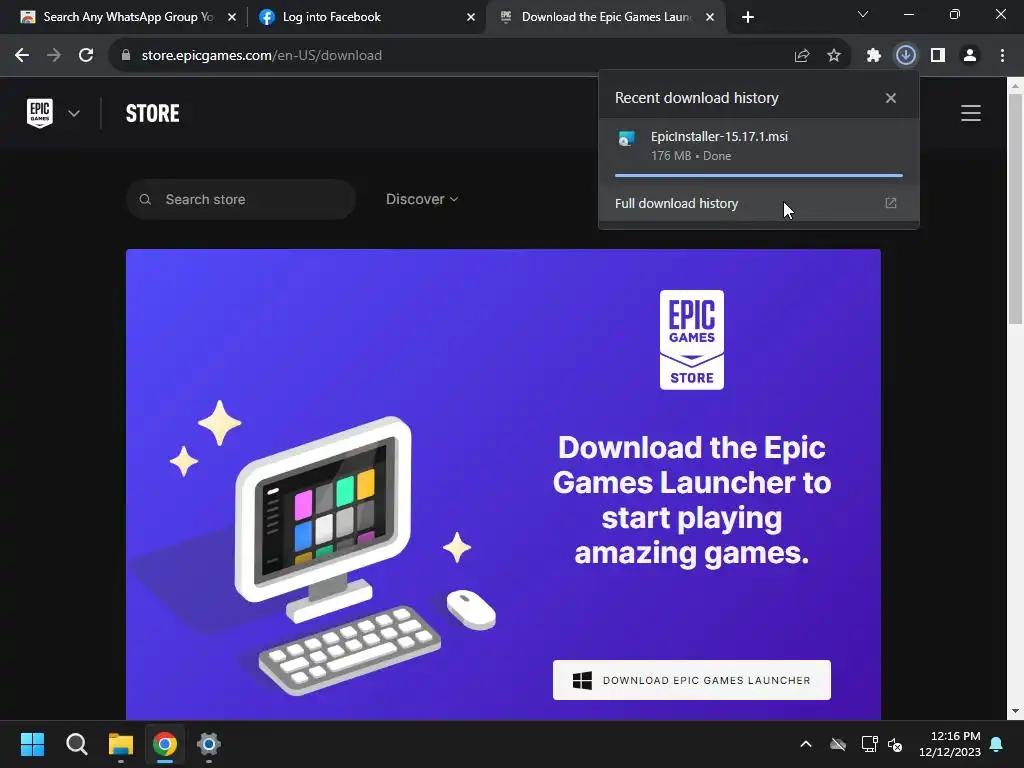Open File Explorer from taskbar
This screenshot has width=1024, height=768.
pos(121,744)
